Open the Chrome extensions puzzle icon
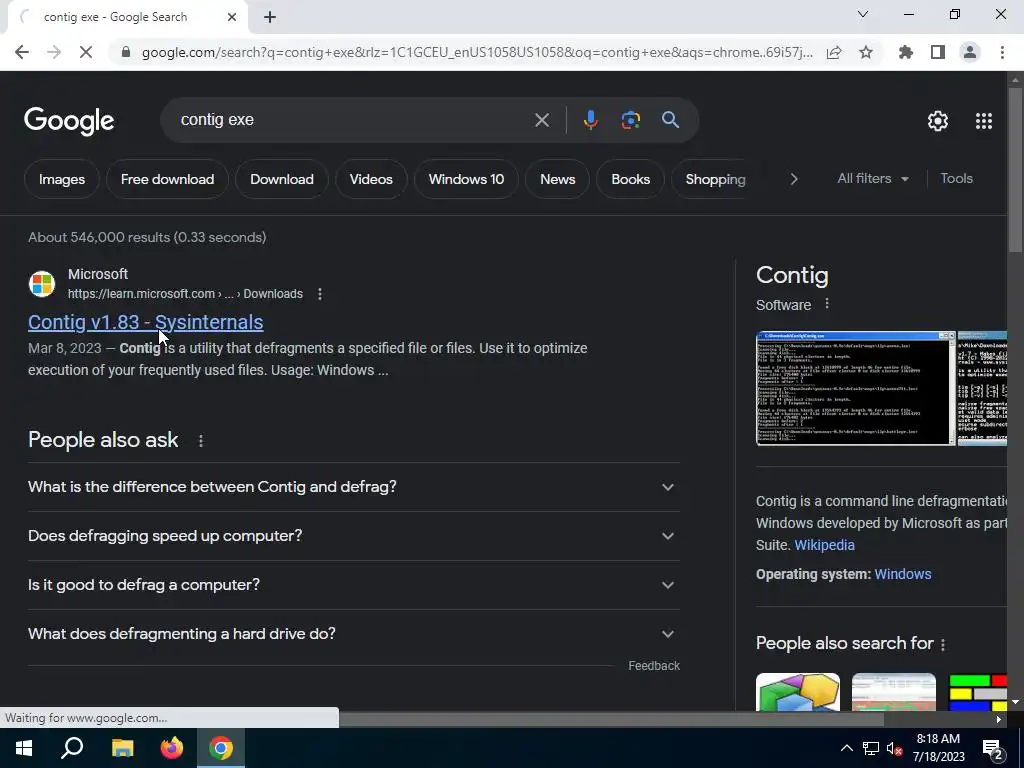 pos(906,52)
